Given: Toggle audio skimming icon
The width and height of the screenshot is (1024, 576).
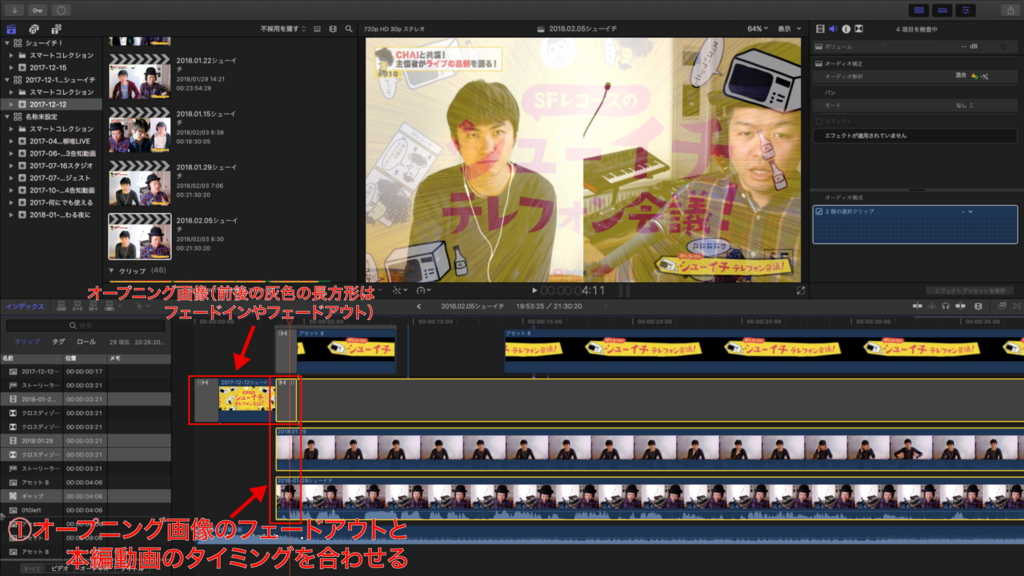Looking at the screenshot, I should 932,306.
